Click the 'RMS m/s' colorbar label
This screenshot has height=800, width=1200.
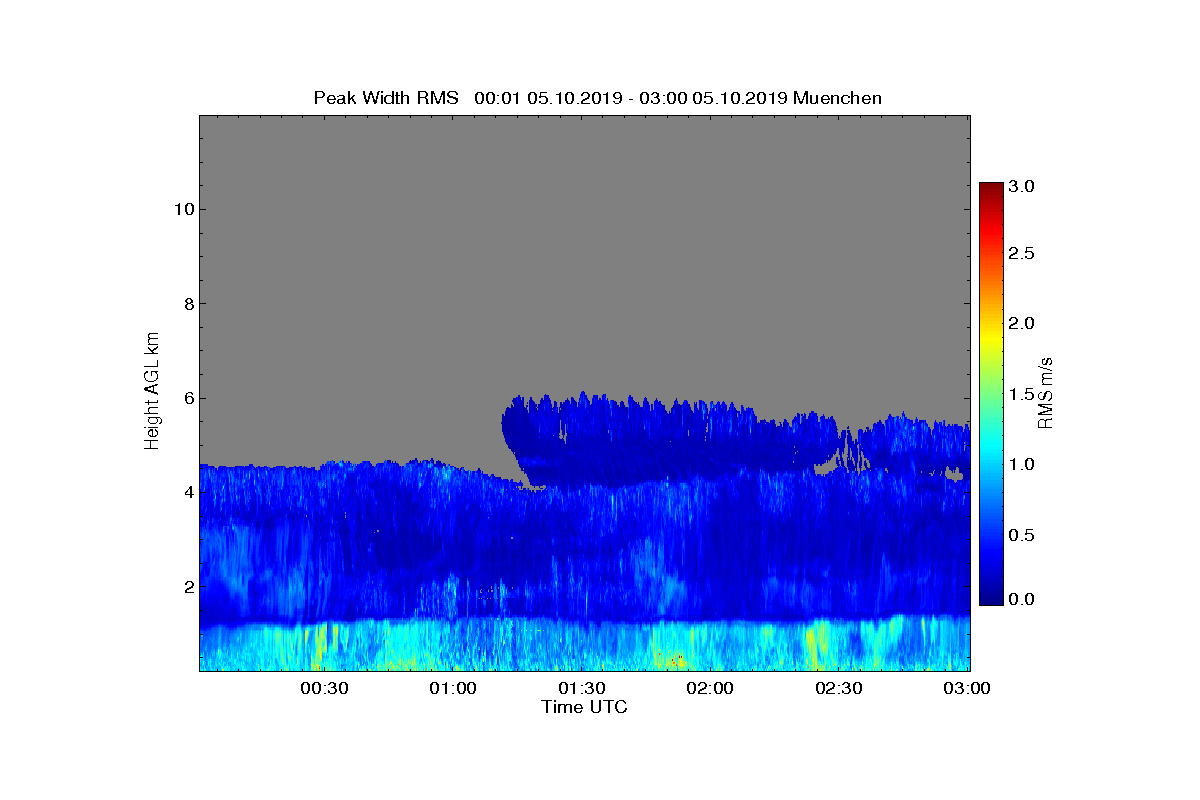pos(1046,392)
